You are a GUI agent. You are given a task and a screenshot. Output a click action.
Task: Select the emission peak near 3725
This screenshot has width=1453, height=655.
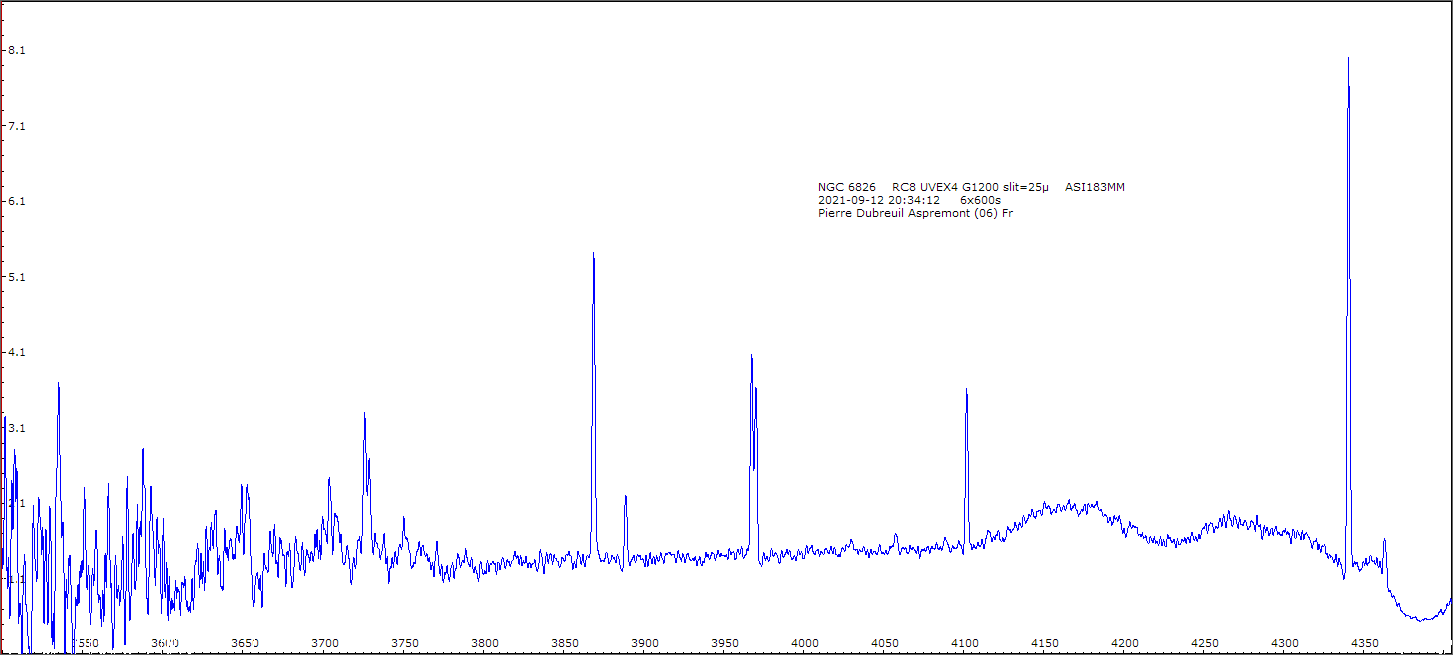[364, 416]
